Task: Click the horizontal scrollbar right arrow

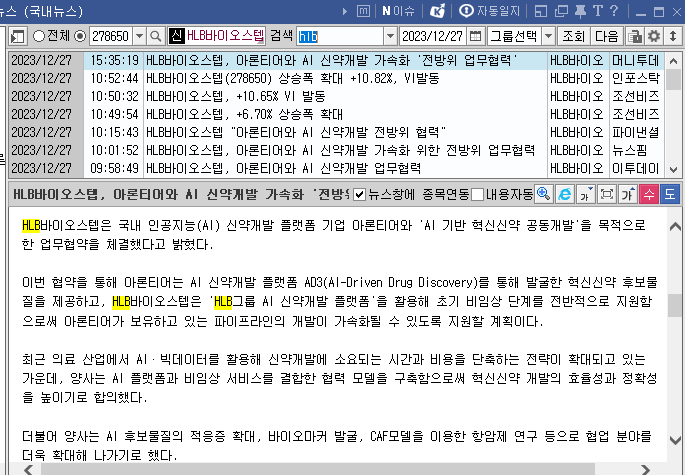Action: 645,469
